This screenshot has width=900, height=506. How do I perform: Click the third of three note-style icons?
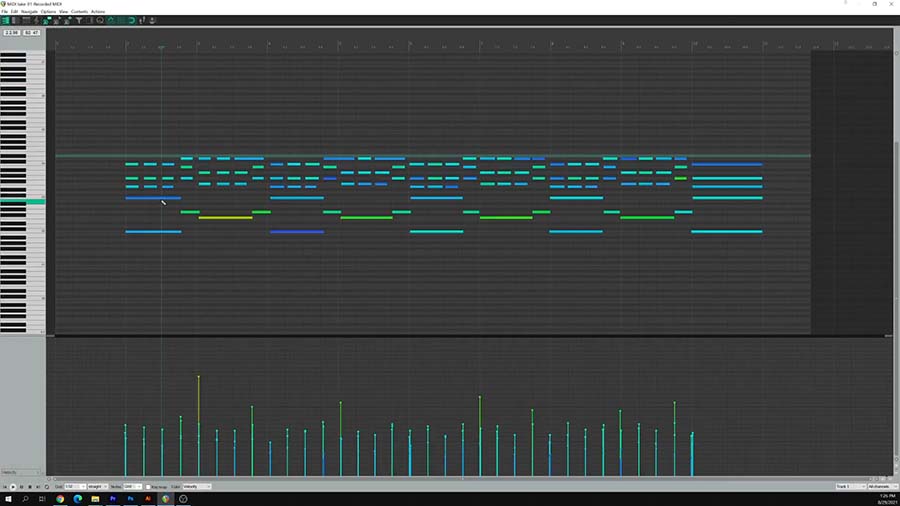67,20
